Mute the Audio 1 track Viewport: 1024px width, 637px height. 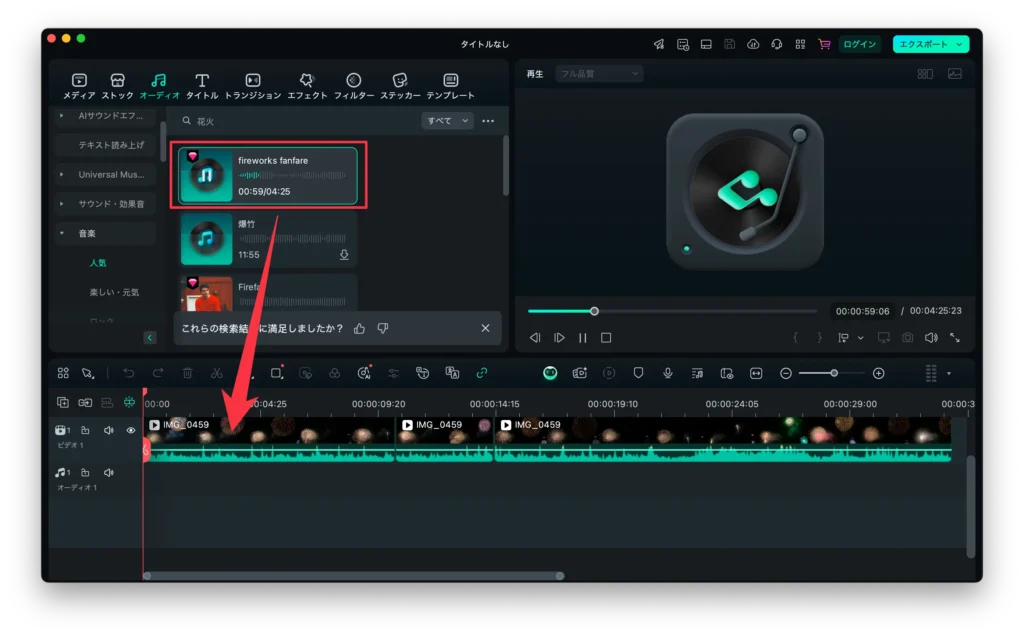[108, 472]
